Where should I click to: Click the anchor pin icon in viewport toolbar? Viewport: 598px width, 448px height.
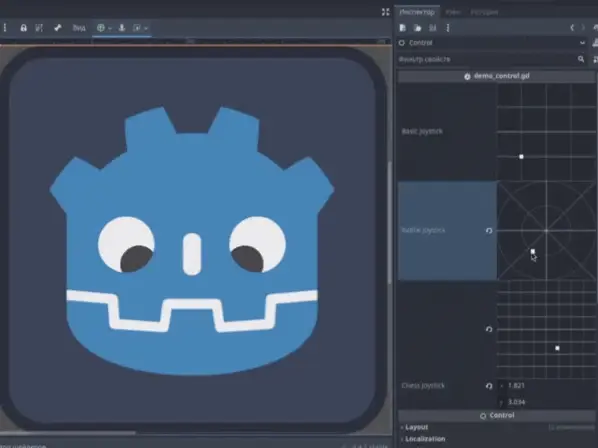click(x=122, y=28)
